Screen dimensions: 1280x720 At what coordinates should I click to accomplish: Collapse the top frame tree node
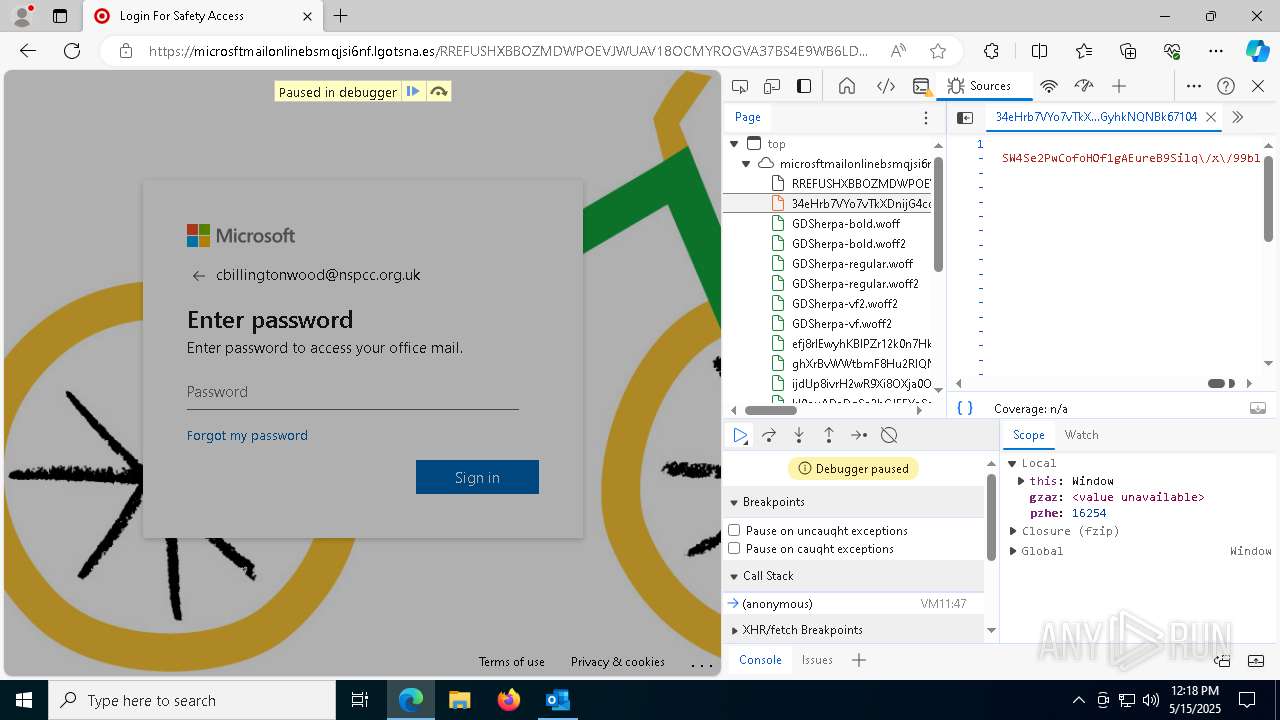(734, 144)
